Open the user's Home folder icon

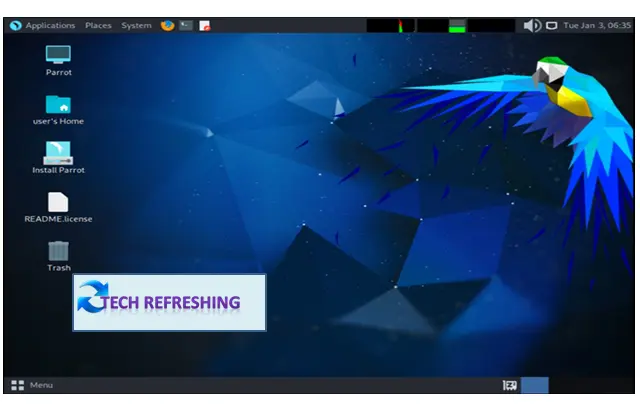click(58, 104)
